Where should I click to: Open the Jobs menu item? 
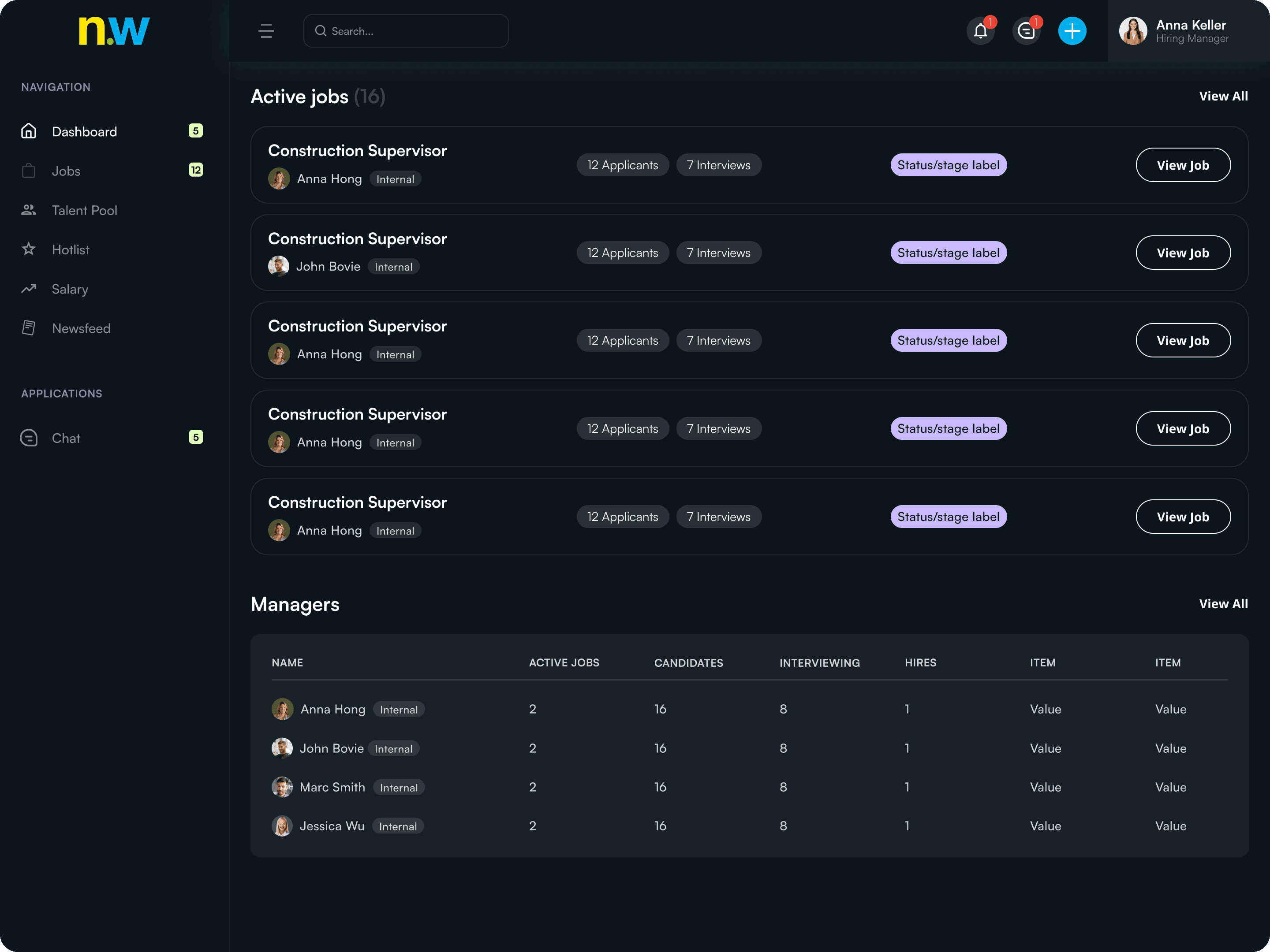(66, 171)
